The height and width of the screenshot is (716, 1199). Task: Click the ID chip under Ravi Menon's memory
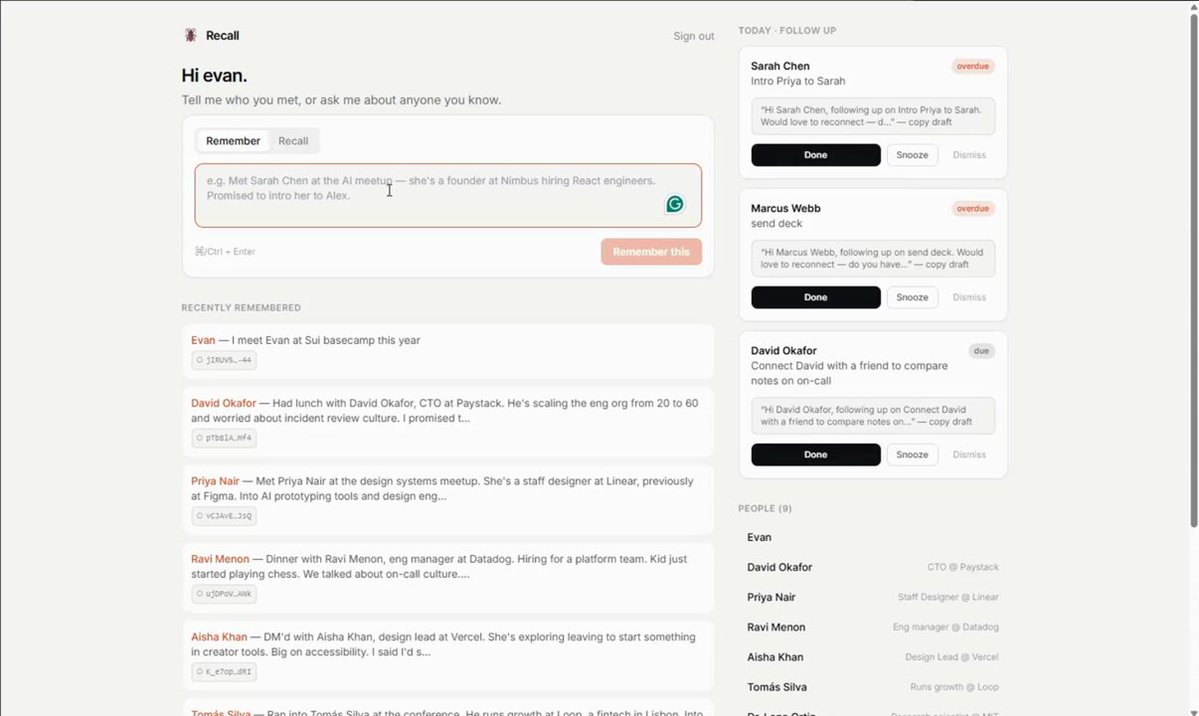coord(224,594)
